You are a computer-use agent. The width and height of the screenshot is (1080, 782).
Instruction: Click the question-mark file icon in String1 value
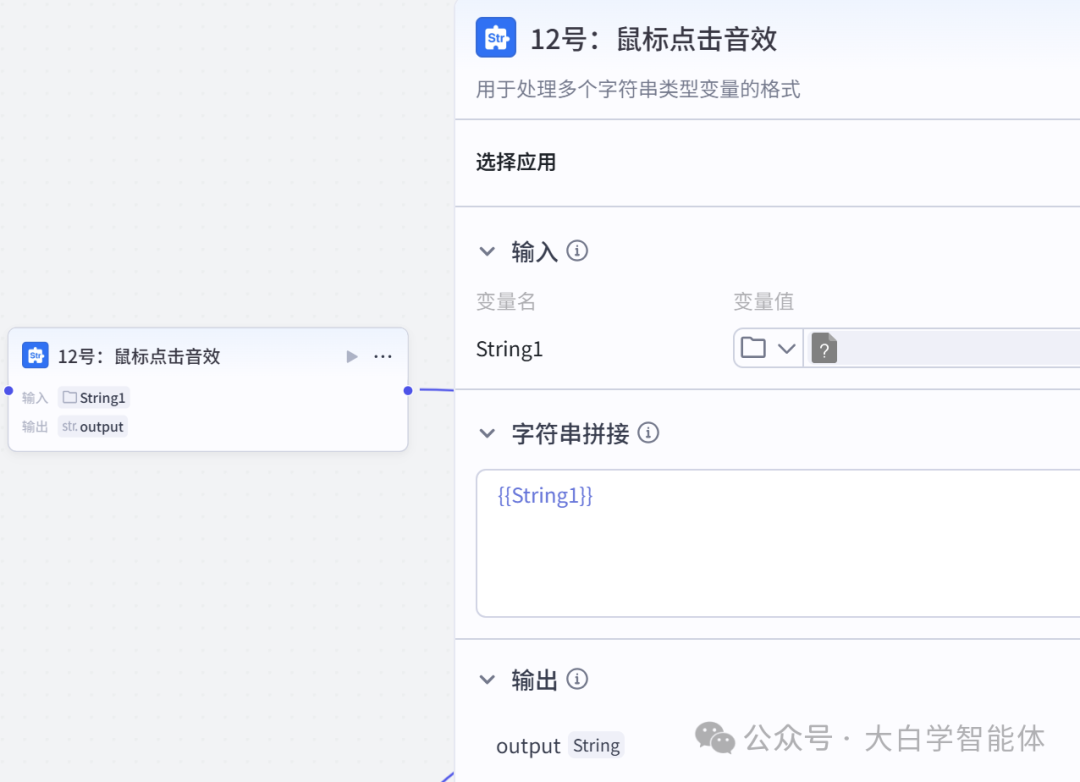pos(824,348)
